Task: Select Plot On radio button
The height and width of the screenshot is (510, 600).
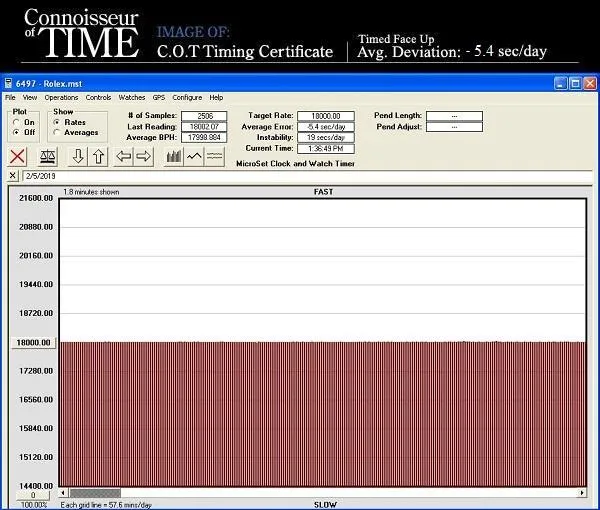Action: point(16,122)
